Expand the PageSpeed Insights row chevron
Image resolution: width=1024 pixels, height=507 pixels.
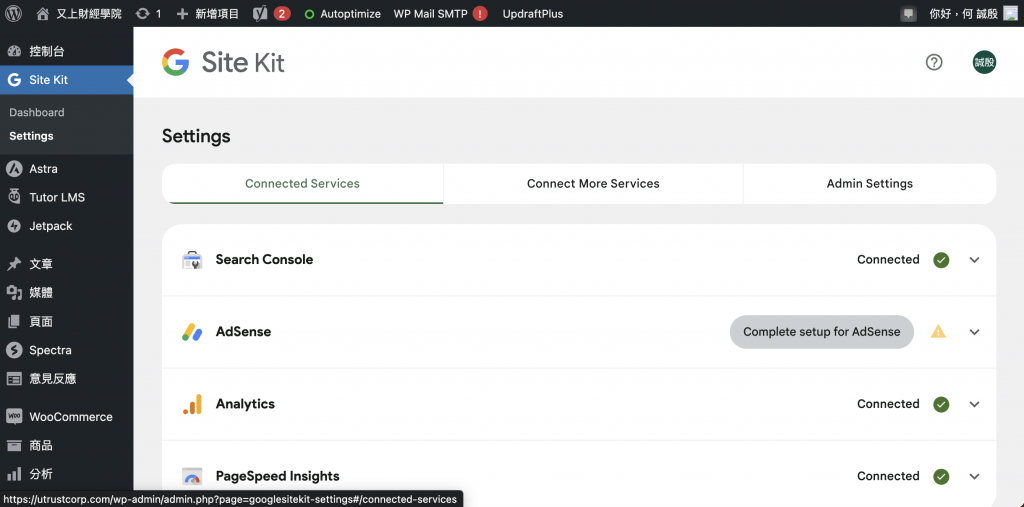pyautogui.click(x=974, y=476)
